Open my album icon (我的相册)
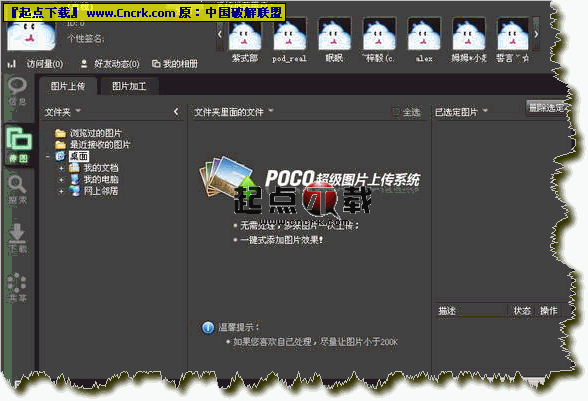The width and height of the screenshot is (588, 401). (156, 64)
